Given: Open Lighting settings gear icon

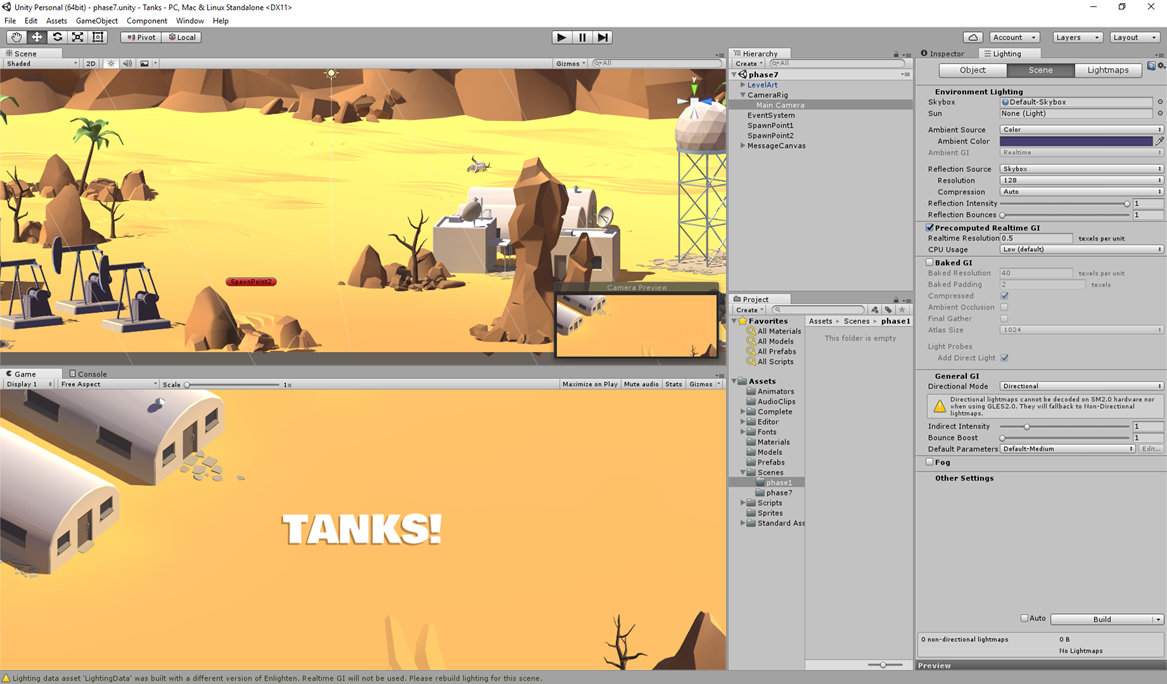Looking at the screenshot, I should coord(1160,66).
